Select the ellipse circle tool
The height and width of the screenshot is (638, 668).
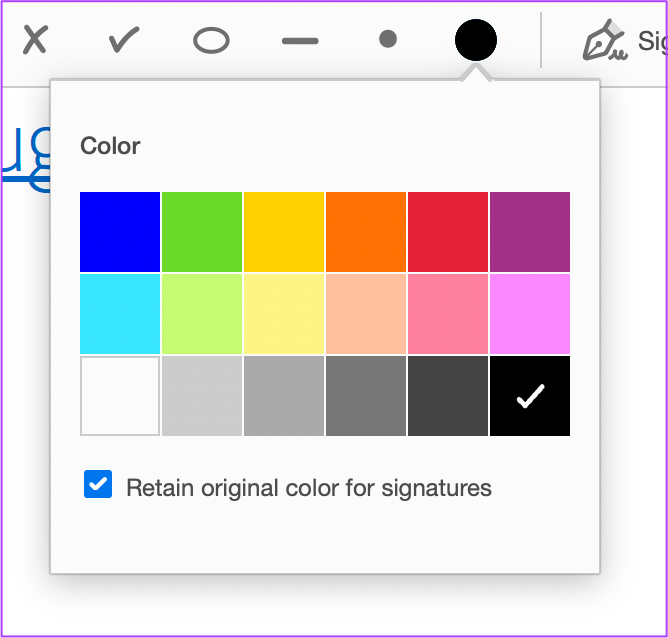click(211, 40)
